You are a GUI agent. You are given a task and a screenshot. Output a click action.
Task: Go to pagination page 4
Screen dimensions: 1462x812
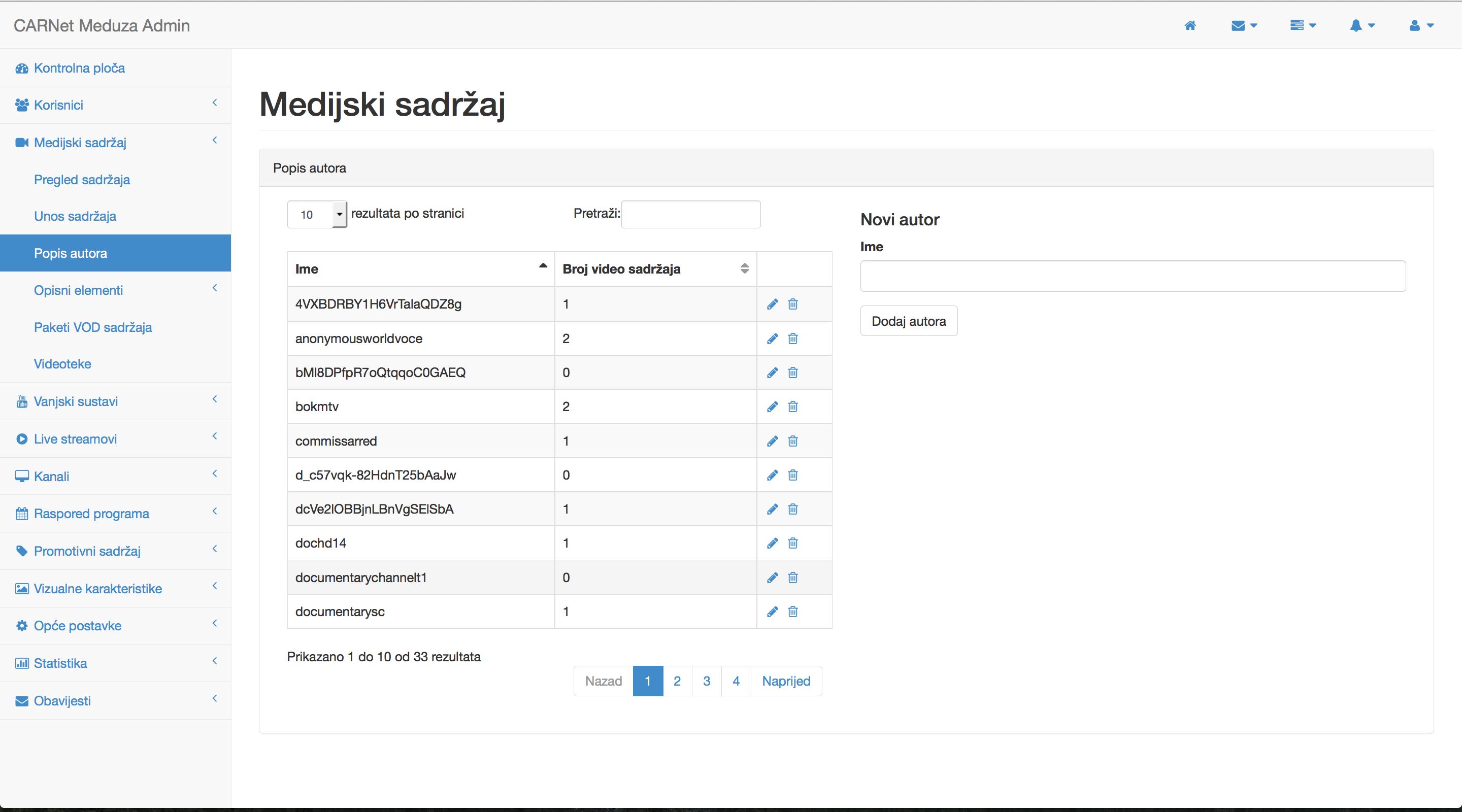tap(736, 681)
